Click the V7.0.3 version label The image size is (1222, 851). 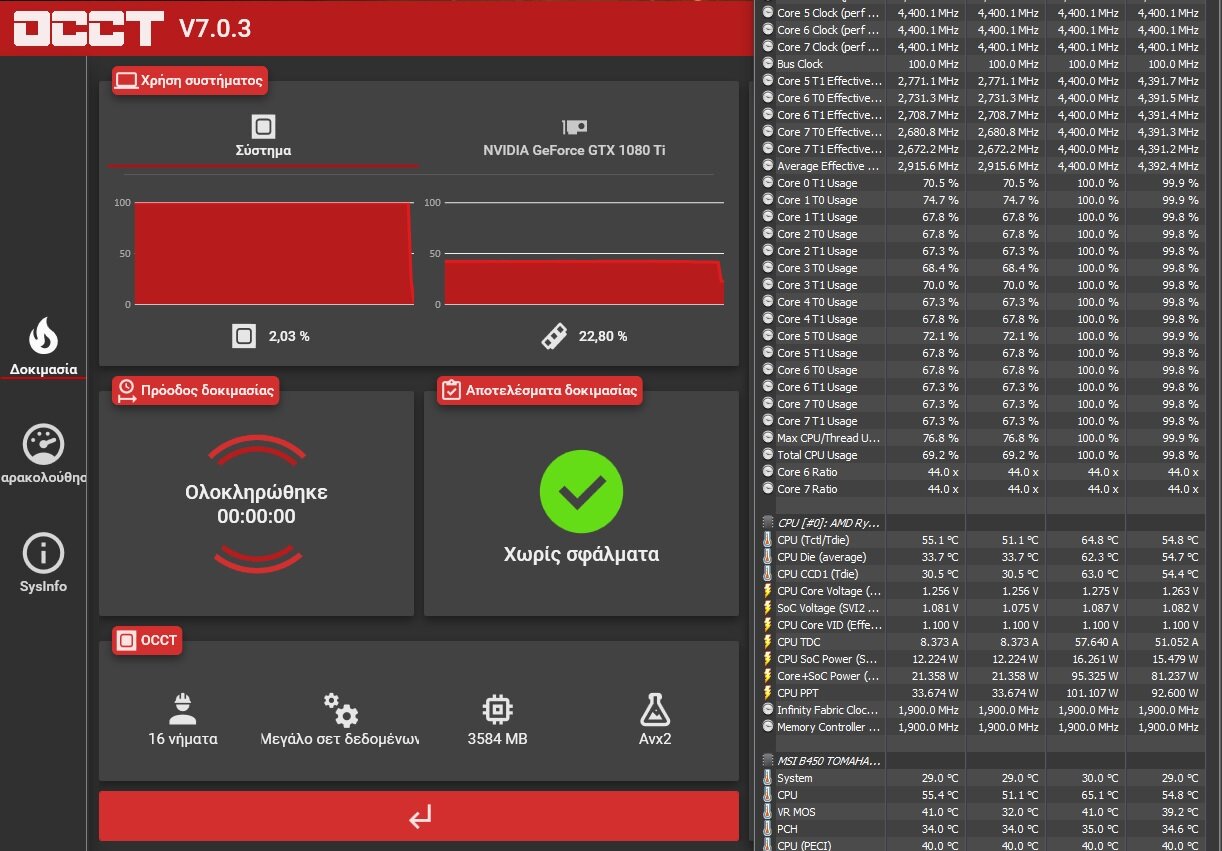coord(215,28)
